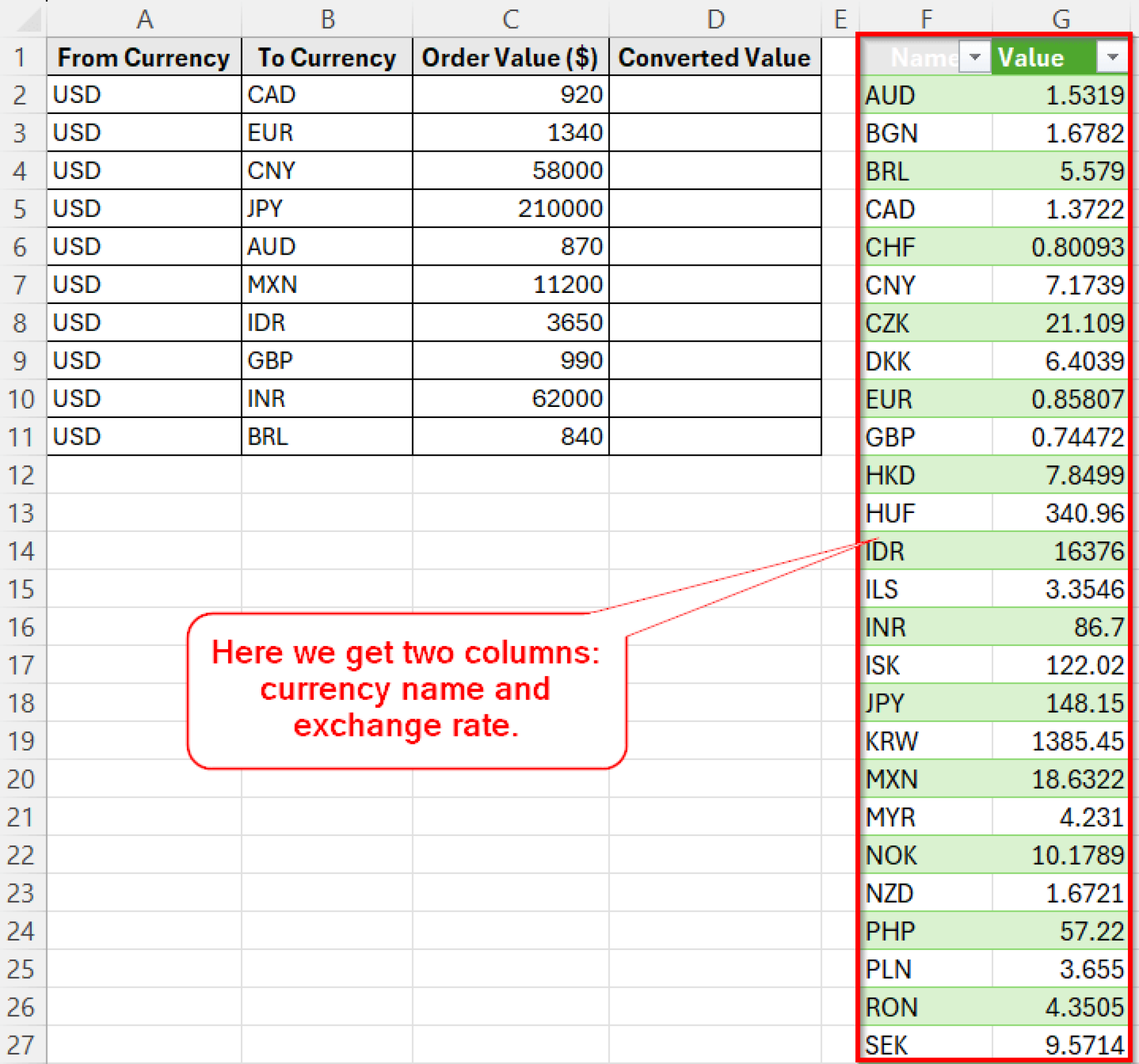
Task: Open the filter dropdown on the Name column
Action: [974, 57]
